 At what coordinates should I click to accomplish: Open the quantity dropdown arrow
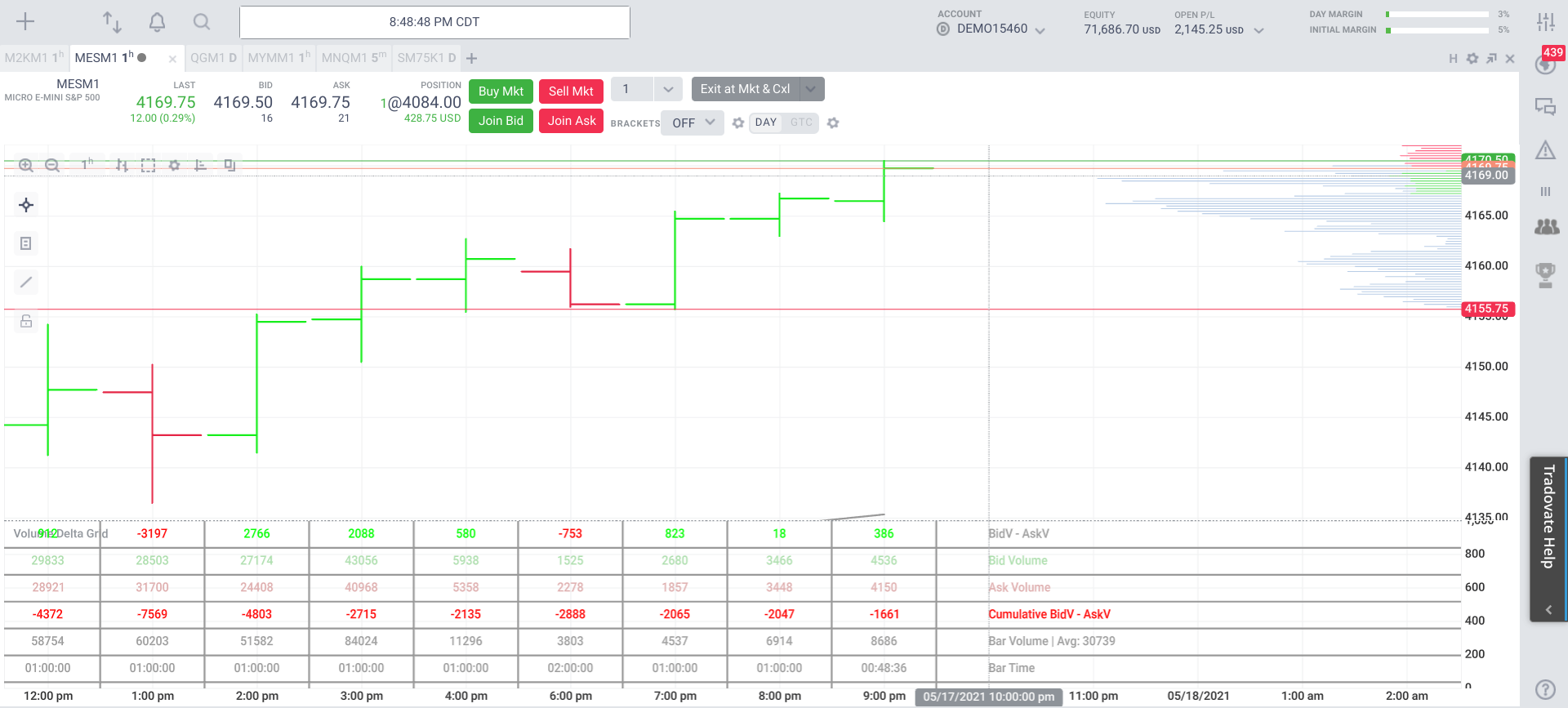[x=668, y=89]
